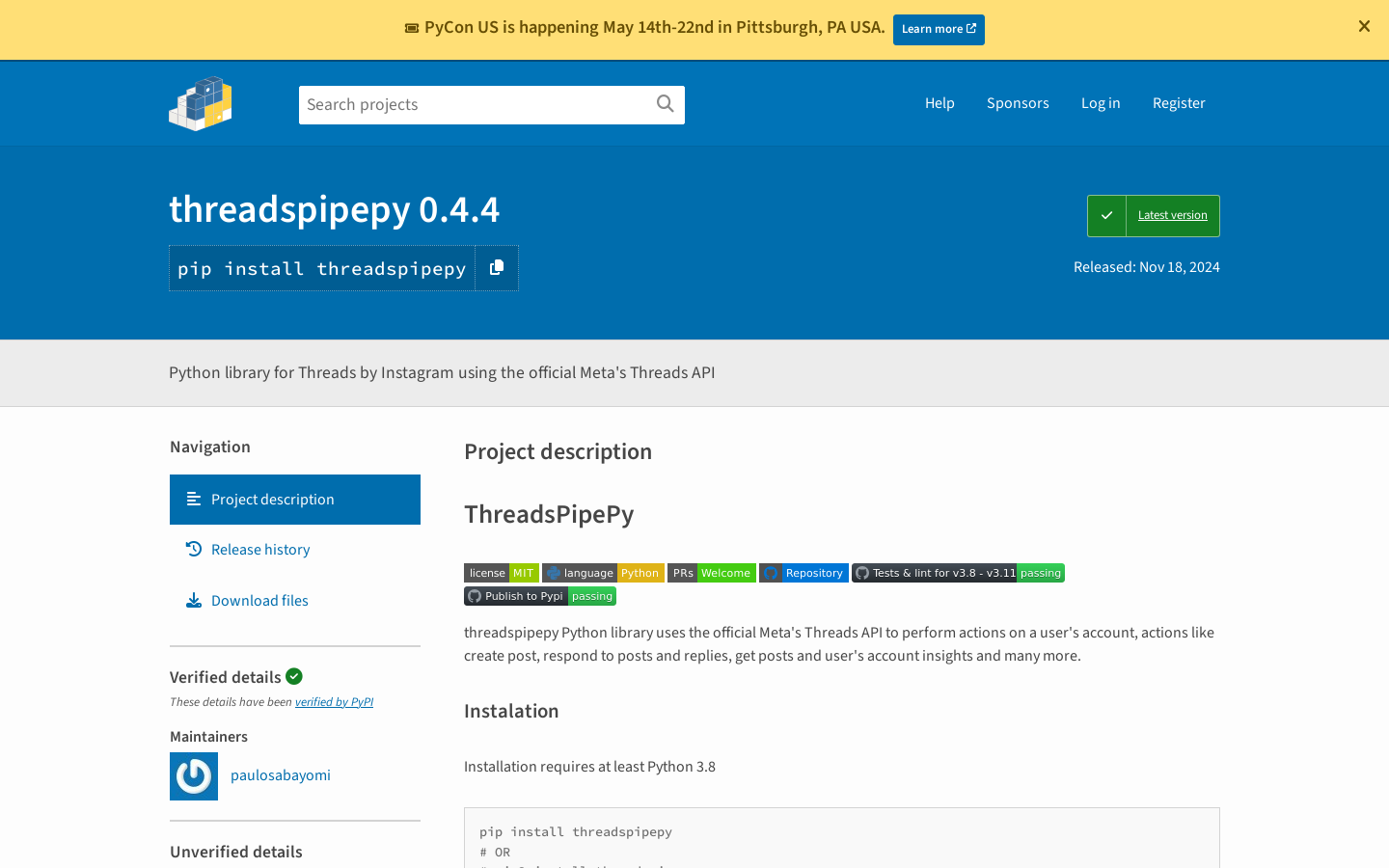Open the PyCon Learn more button
The height and width of the screenshot is (868, 1389).
tap(939, 29)
